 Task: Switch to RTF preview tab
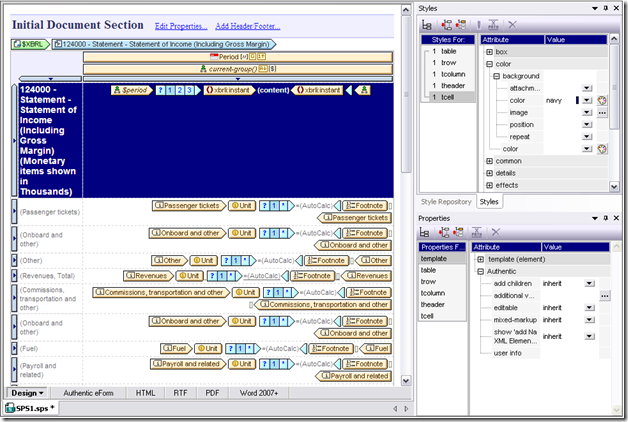click(180, 393)
